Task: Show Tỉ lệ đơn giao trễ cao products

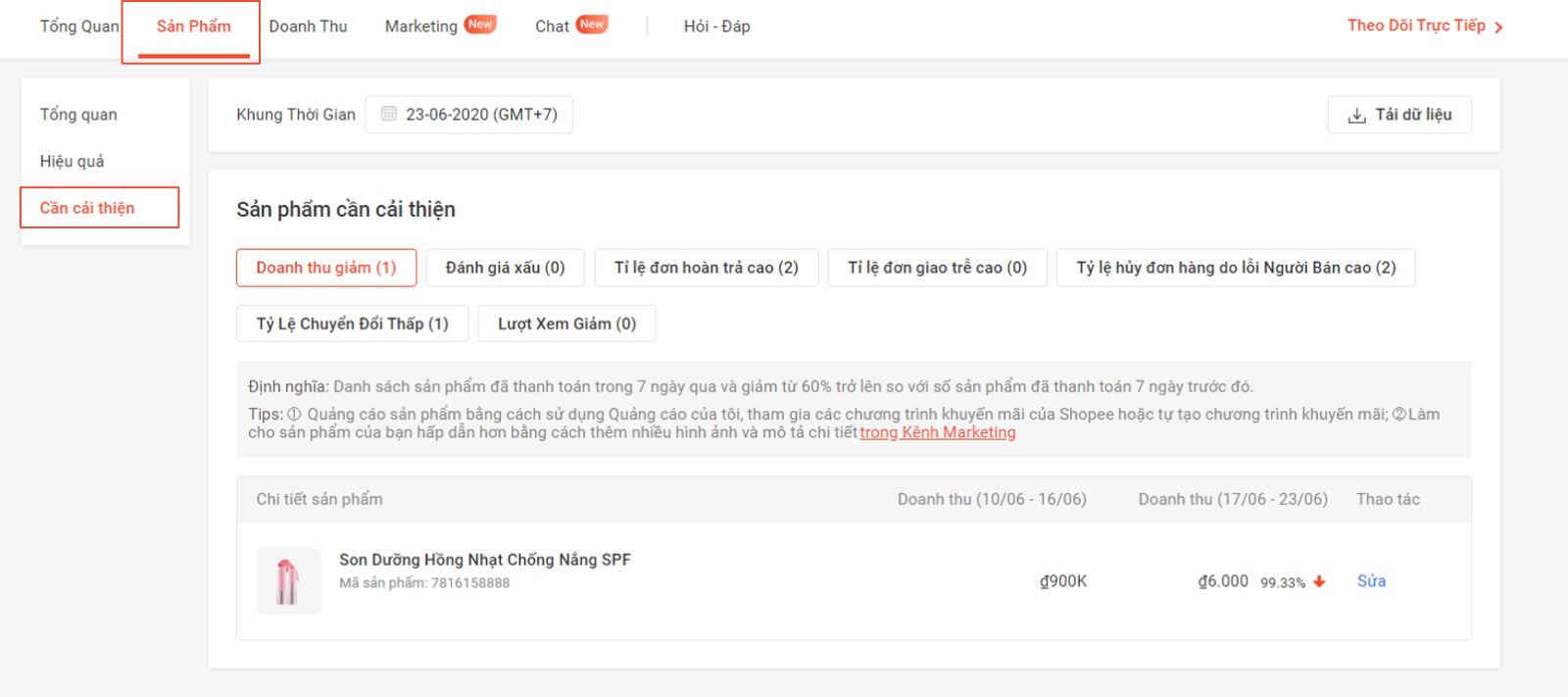Action: (937, 268)
